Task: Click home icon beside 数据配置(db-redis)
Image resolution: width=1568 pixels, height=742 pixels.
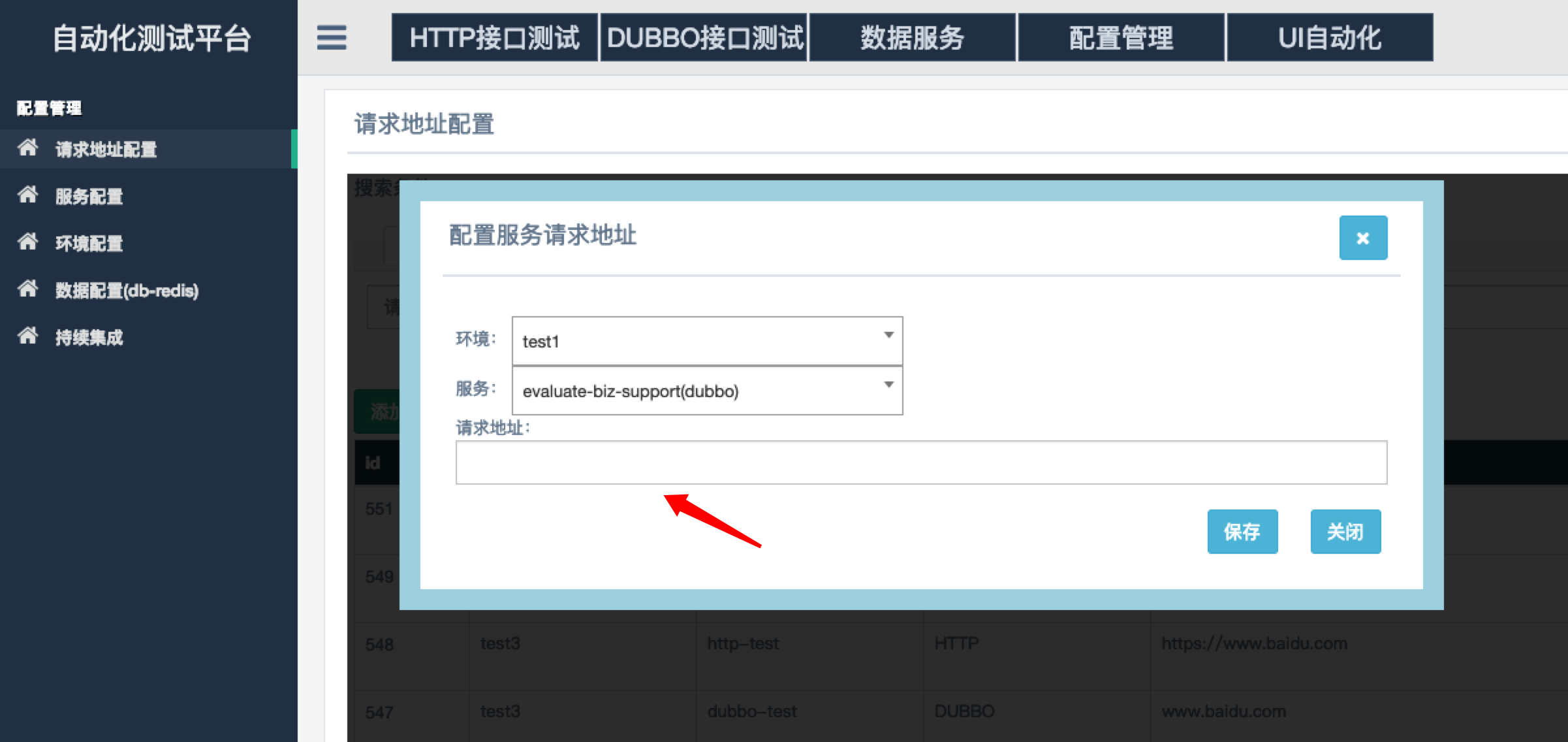Action: [27, 289]
